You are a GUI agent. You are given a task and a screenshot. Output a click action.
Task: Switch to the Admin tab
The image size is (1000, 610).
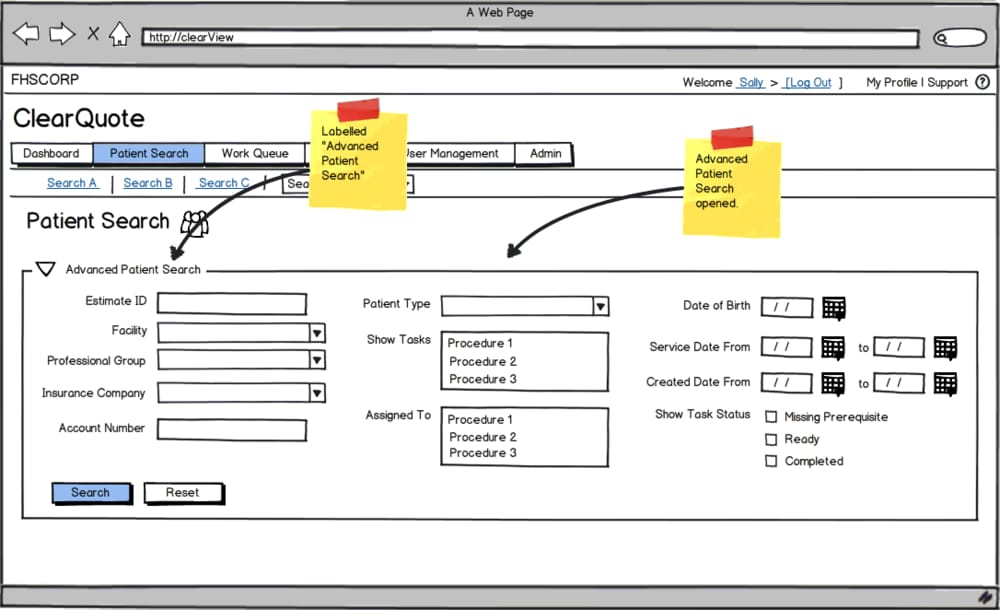pos(545,154)
